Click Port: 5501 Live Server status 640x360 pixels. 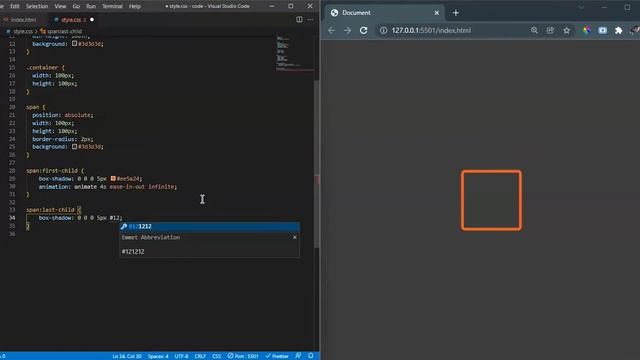tap(243, 356)
